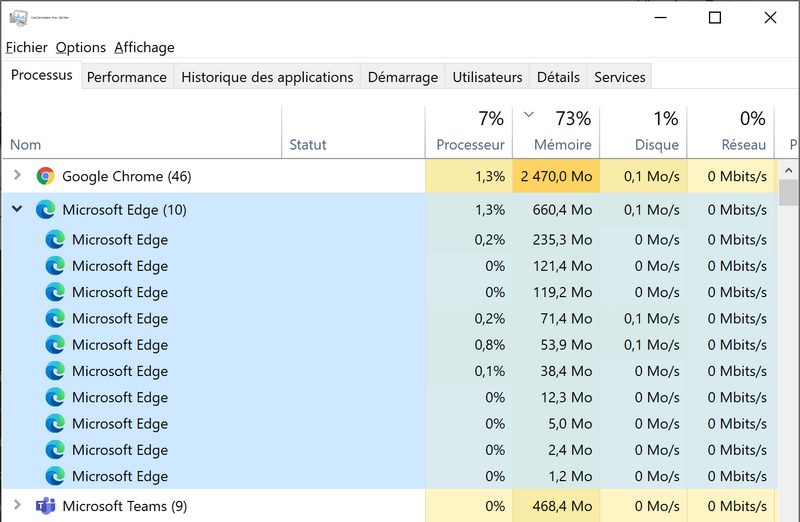
Task: Click the Google Chrome icon in process list
Action: click(x=45, y=176)
